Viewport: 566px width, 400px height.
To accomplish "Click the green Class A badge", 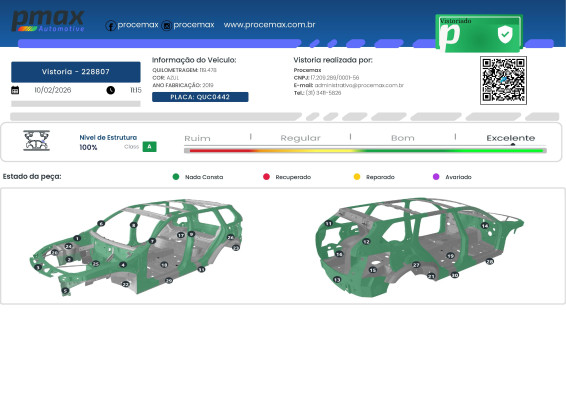I will (149, 147).
